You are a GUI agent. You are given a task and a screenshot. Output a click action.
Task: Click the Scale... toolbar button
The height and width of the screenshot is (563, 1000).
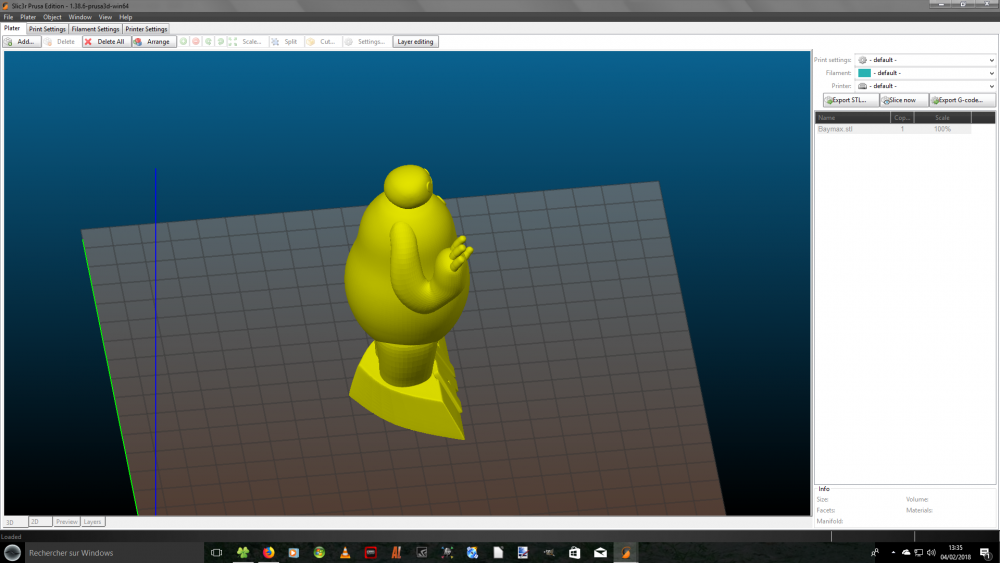tap(246, 41)
